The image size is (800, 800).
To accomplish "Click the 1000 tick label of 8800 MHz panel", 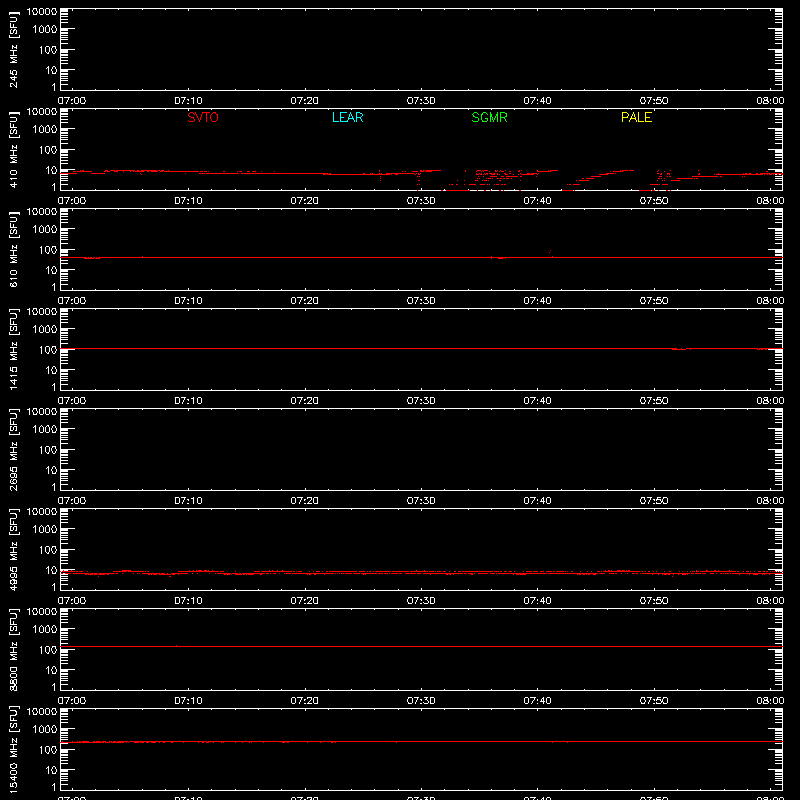I will point(45,630).
